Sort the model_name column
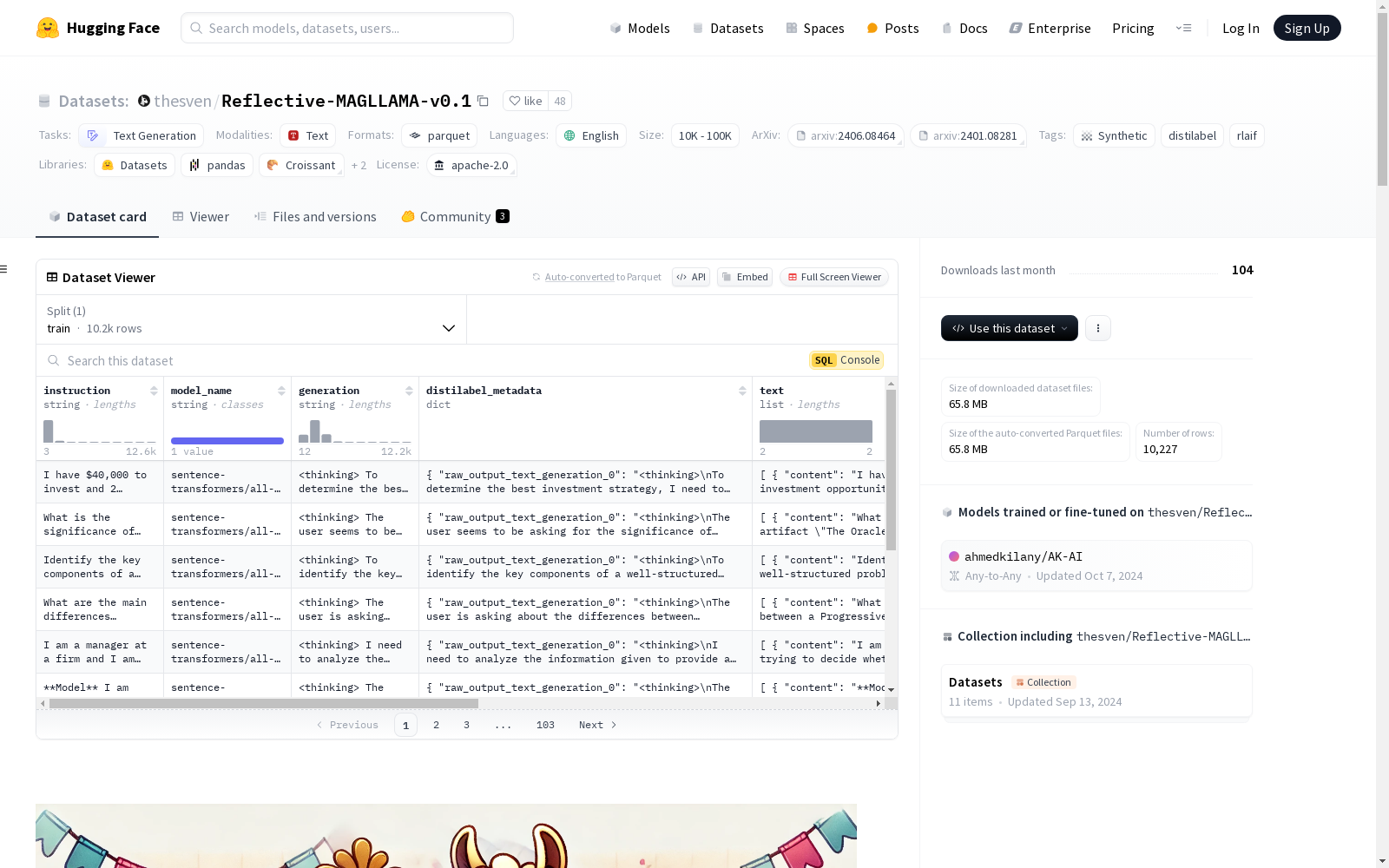 (x=281, y=391)
